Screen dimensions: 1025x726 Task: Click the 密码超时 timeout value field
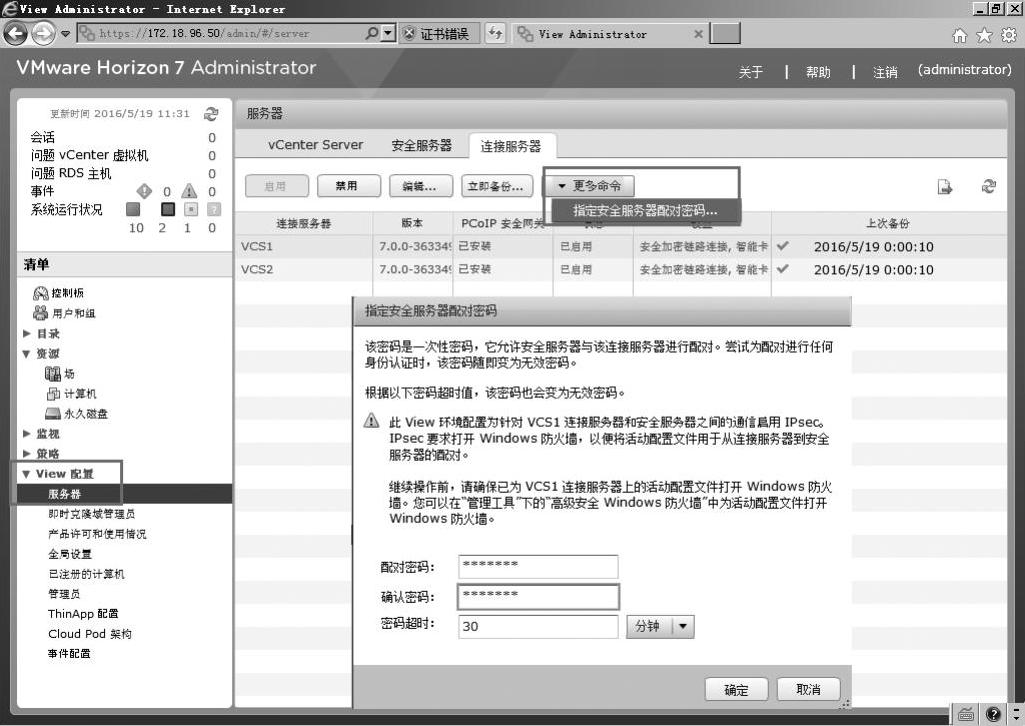[538, 626]
